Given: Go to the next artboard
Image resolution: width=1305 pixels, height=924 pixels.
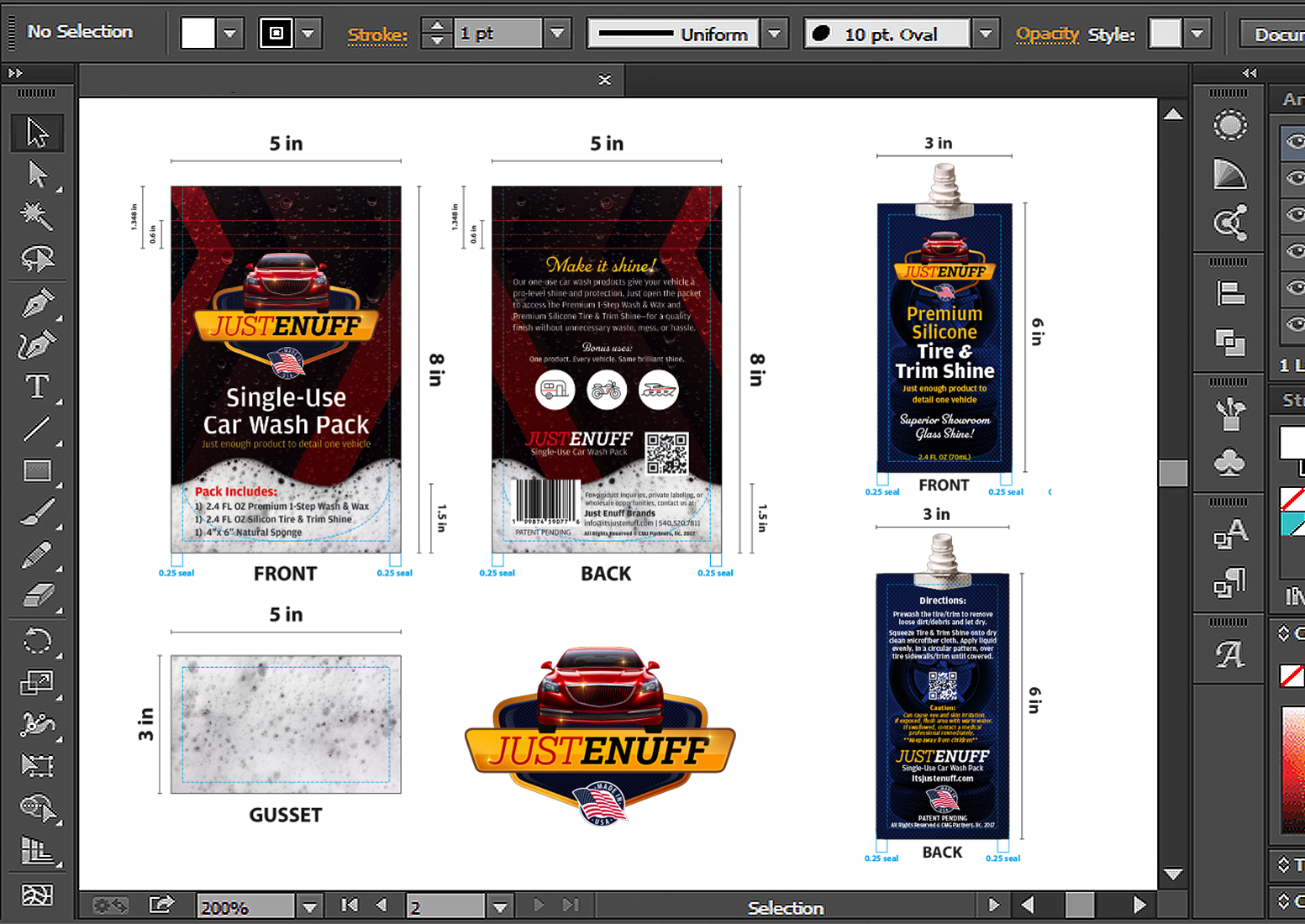Looking at the screenshot, I should pyautogui.click(x=539, y=905).
